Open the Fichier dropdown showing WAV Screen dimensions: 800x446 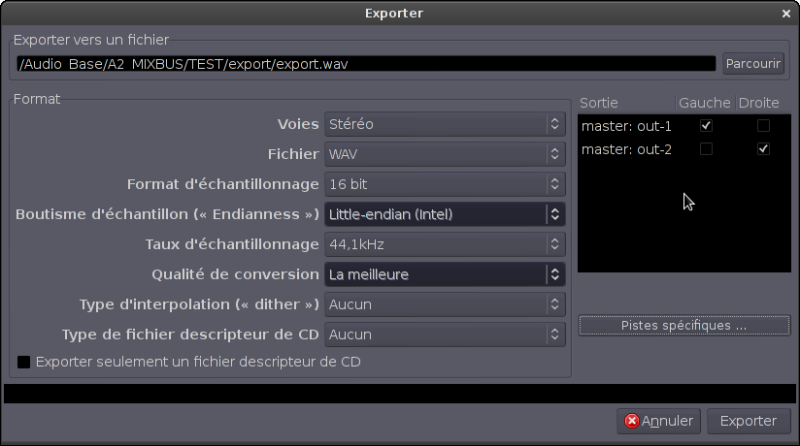(445, 154)
